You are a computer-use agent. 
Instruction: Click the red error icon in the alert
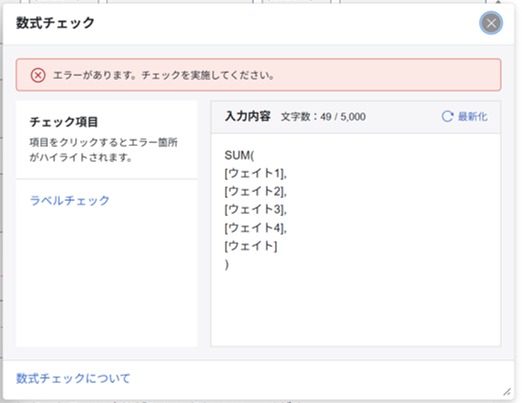click(x=38, y=75)
